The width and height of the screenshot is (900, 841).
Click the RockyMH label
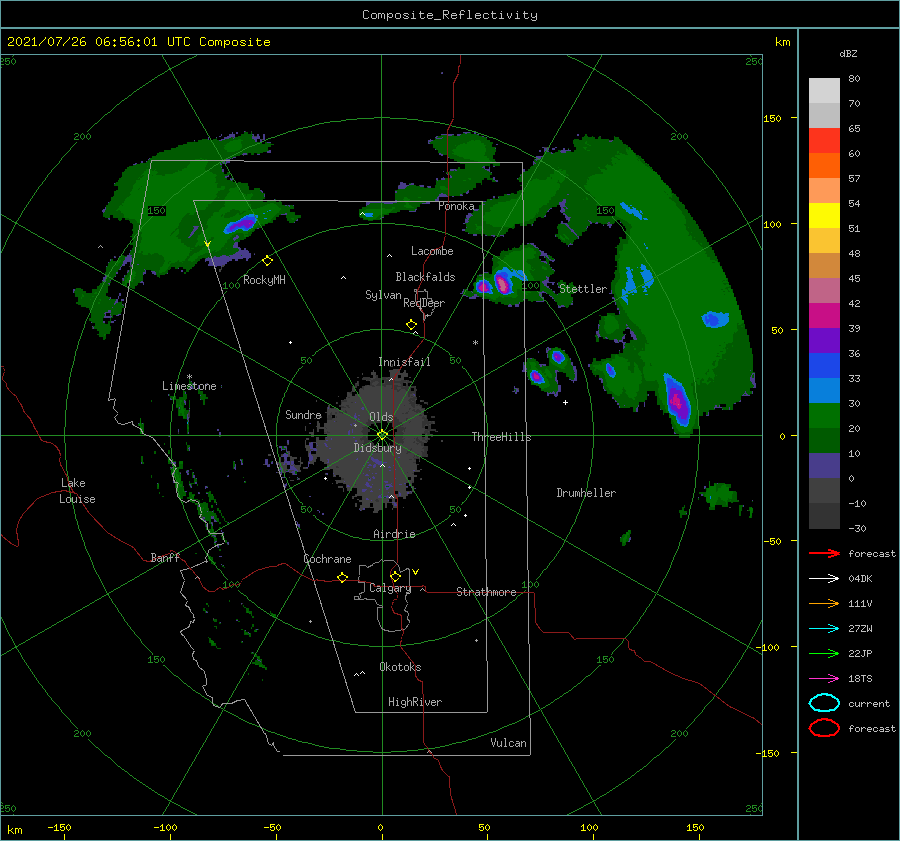264,280
